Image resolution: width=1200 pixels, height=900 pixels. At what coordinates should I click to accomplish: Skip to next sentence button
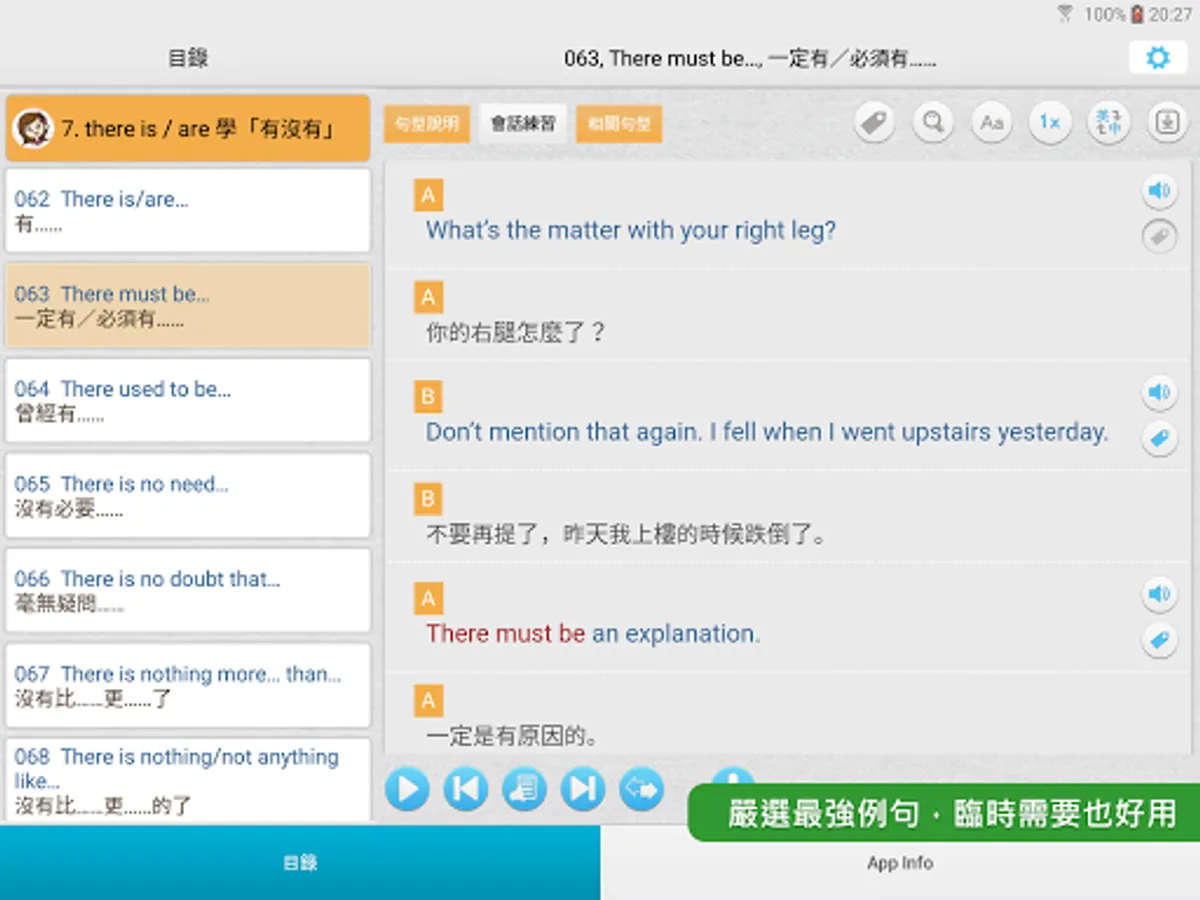click(583, 790)
